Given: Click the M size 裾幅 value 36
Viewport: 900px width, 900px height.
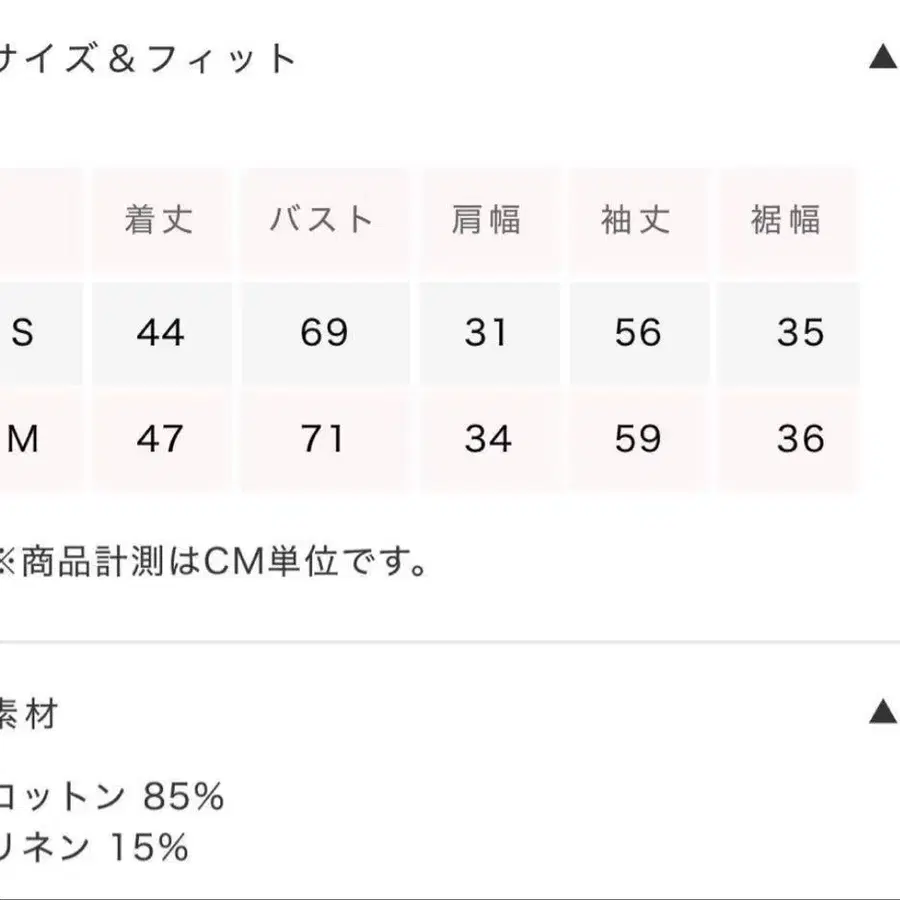Looking at the screenshot, I should (x=800, y=439).
